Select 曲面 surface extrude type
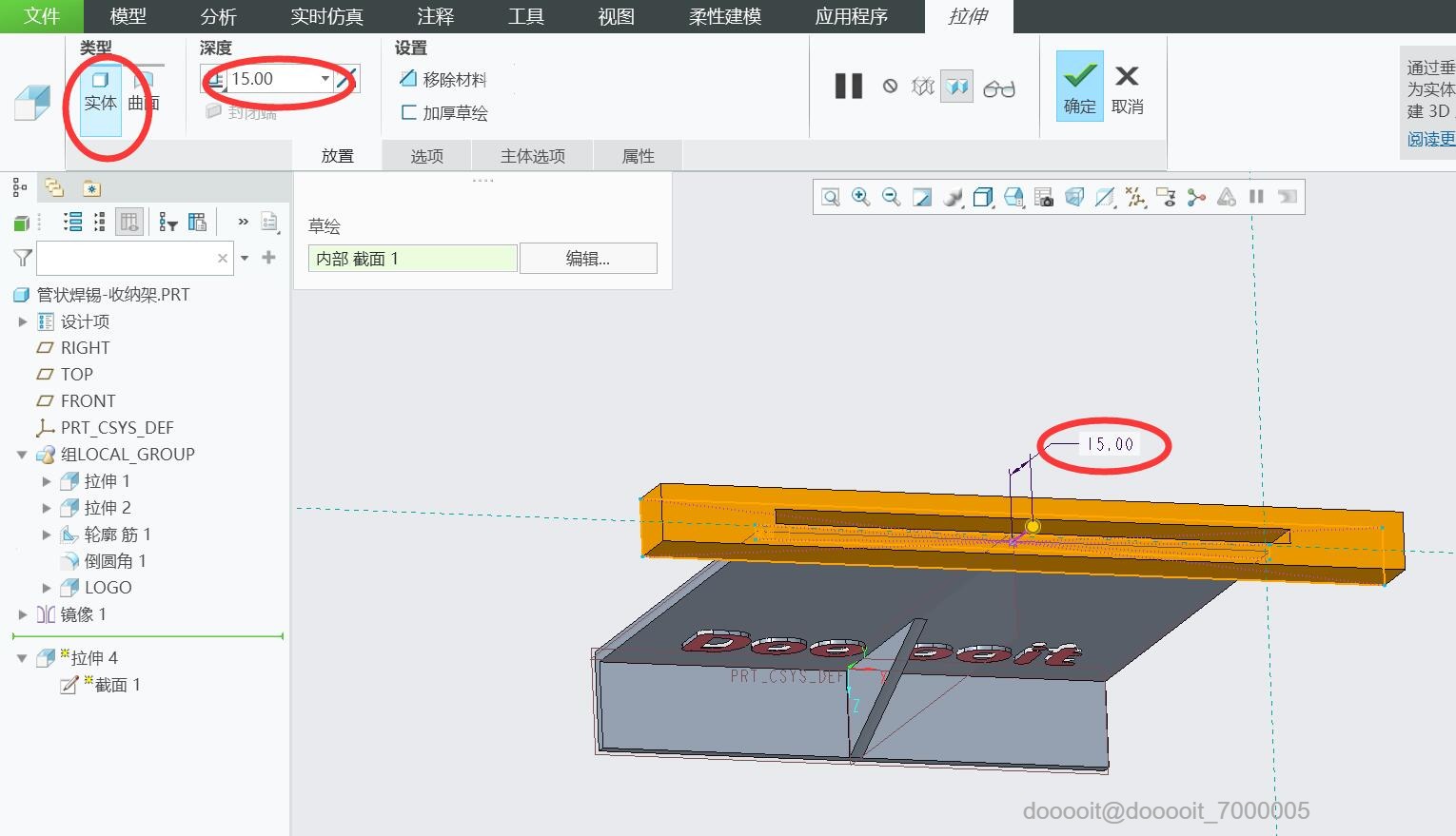The height and width of the screenshot is (836, 1456). tap(143, 92)
